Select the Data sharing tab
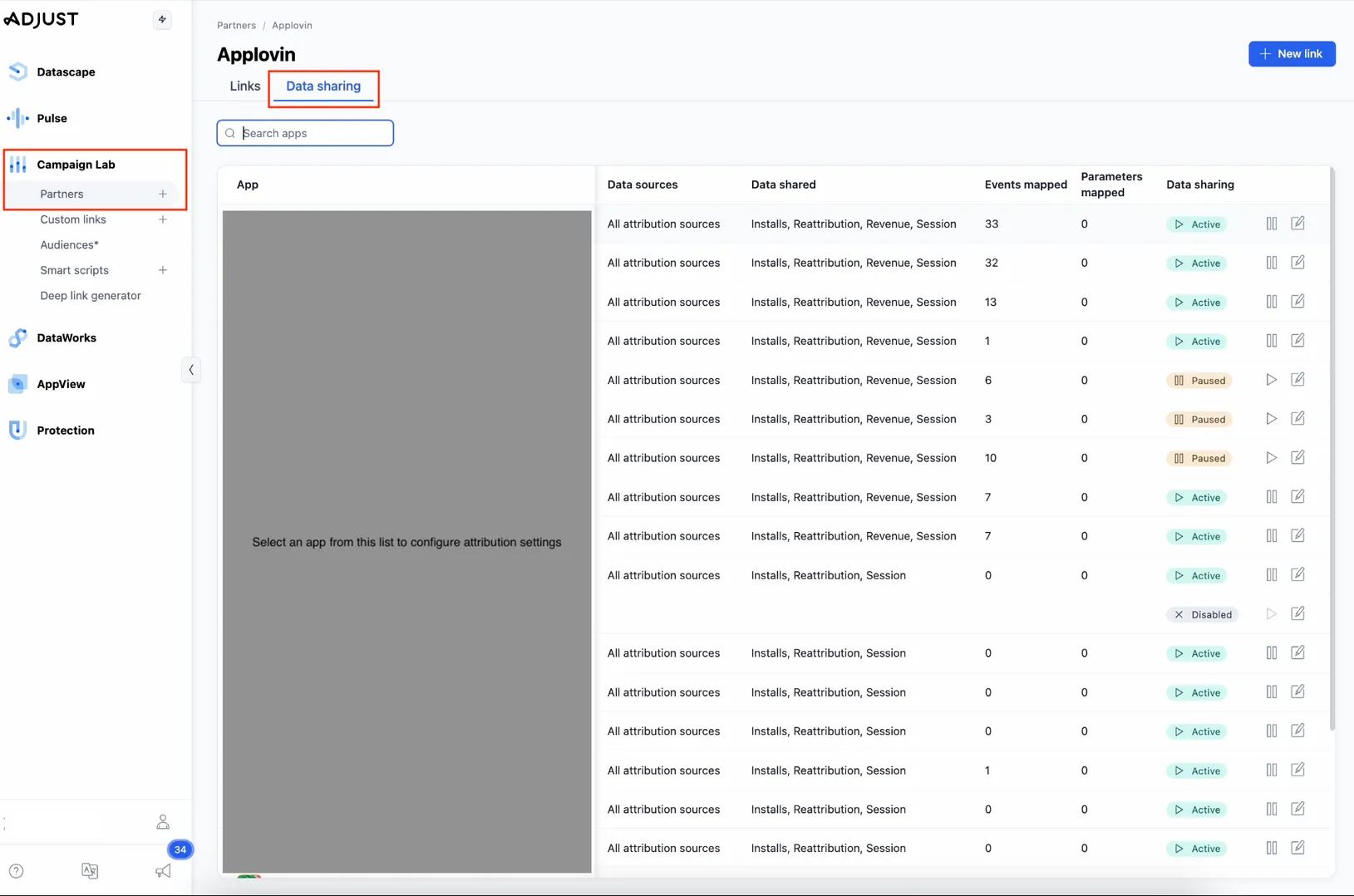Viewport: 1354px width, 896px height. pos(323,86)
